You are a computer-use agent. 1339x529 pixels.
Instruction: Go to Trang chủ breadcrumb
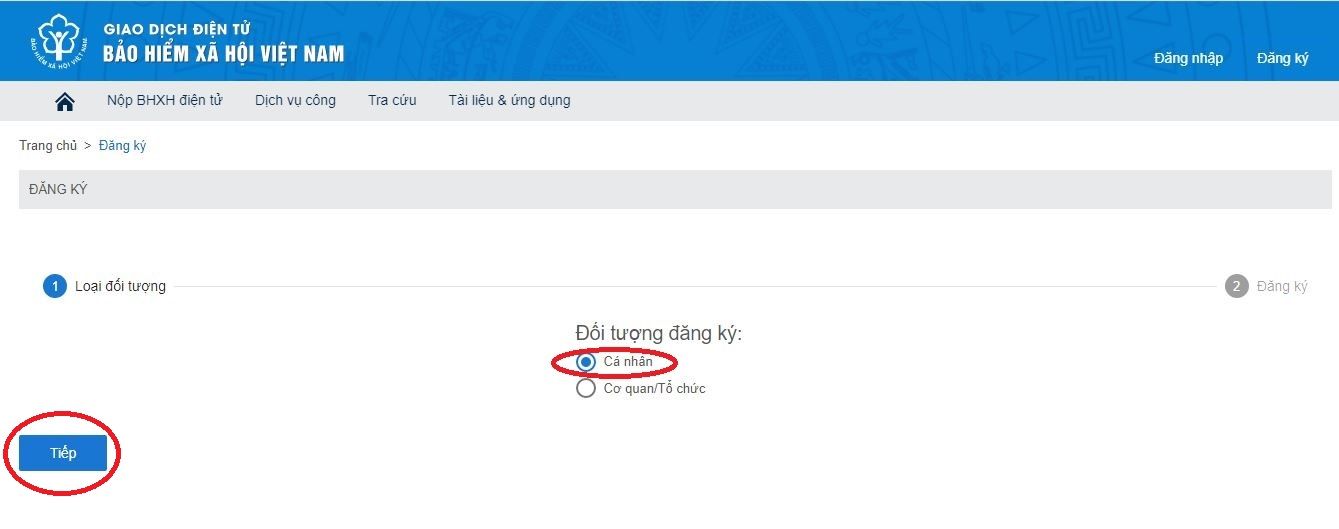48,146
